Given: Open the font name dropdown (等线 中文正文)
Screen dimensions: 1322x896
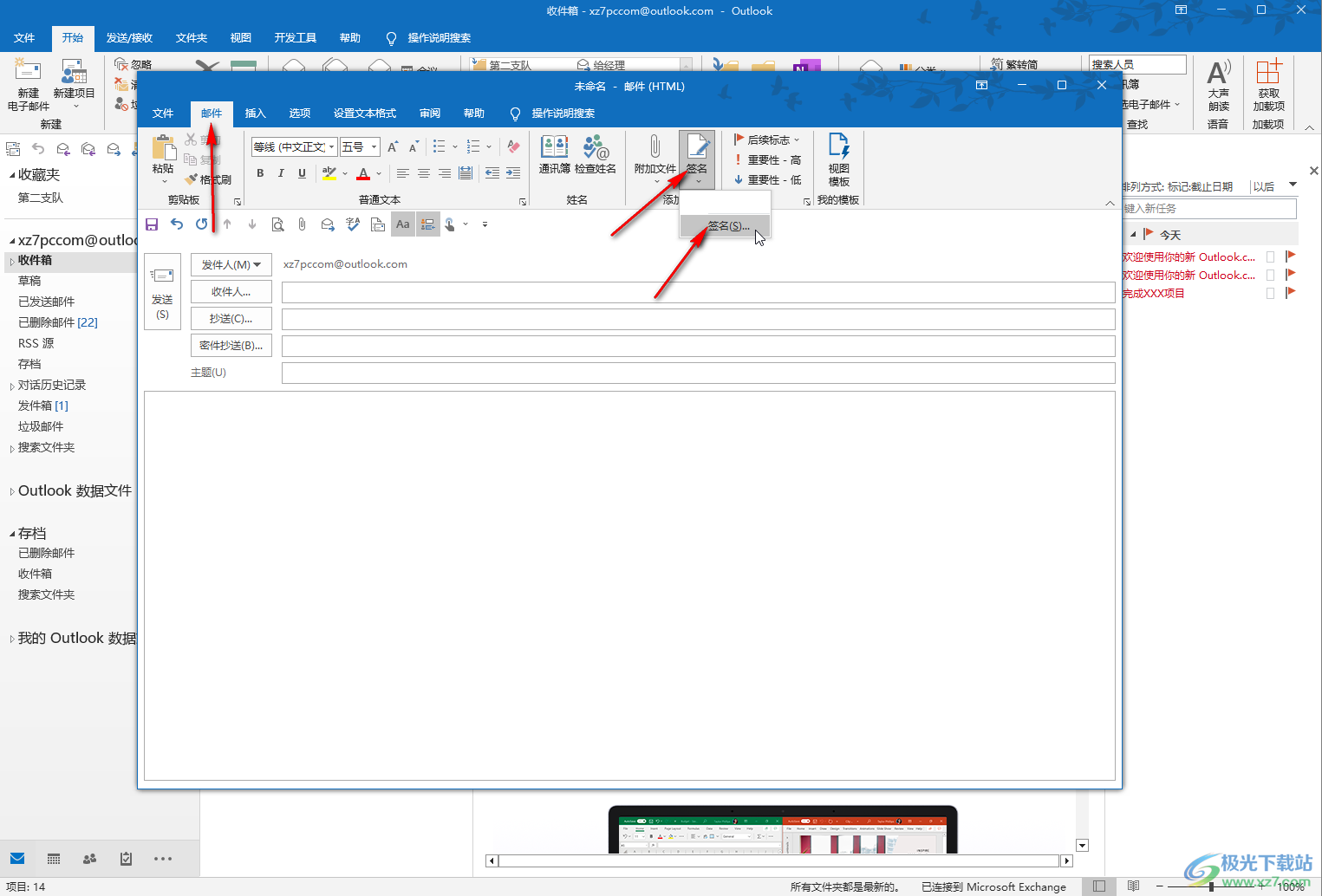Looking at the screenshot, I should [x=332, y=147].
